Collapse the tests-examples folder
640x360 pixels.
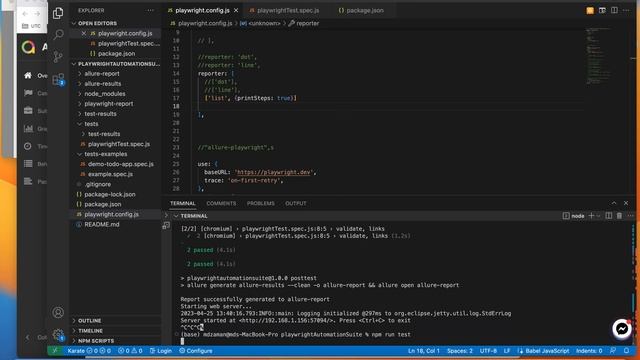106,154
